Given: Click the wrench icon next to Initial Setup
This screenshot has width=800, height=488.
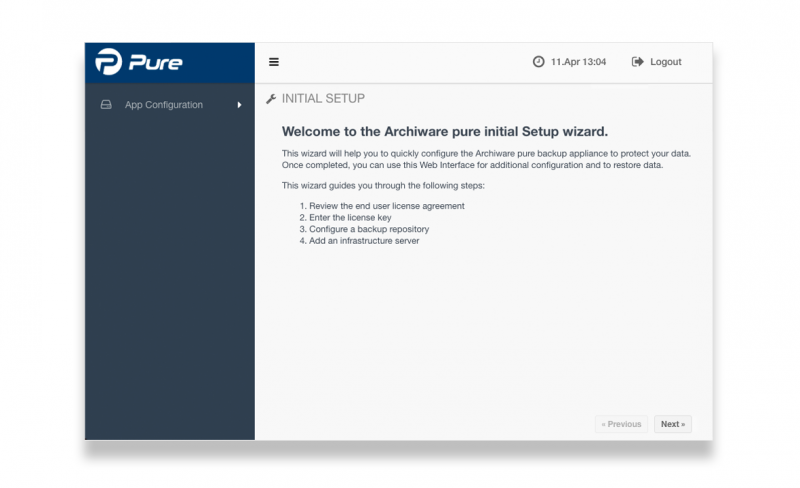Looking at the screenshot, I should tap(271, 99).
